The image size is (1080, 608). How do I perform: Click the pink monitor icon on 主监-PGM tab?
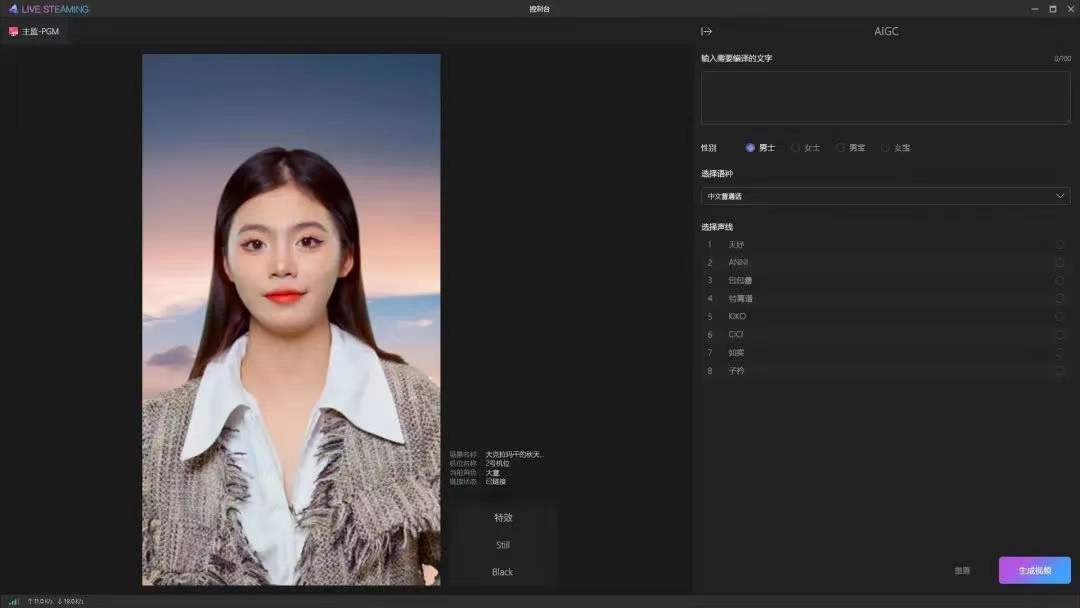13,31
